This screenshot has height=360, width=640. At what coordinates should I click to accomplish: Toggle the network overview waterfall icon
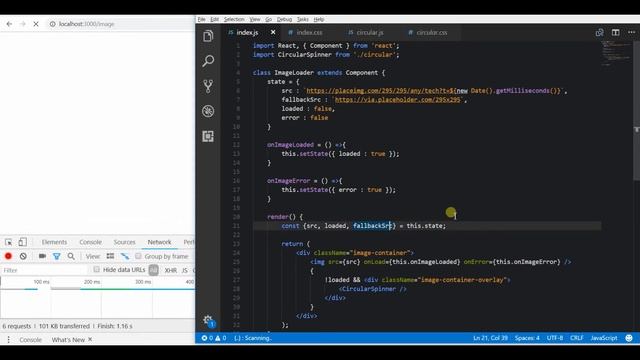125,256
